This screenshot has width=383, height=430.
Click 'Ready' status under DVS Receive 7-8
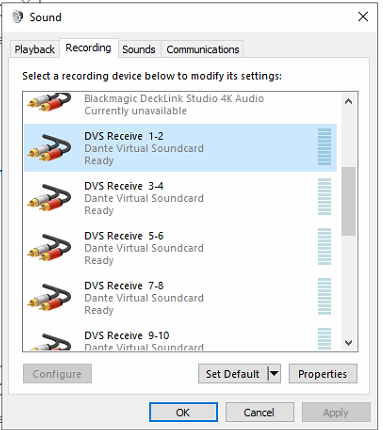point(99,310)
